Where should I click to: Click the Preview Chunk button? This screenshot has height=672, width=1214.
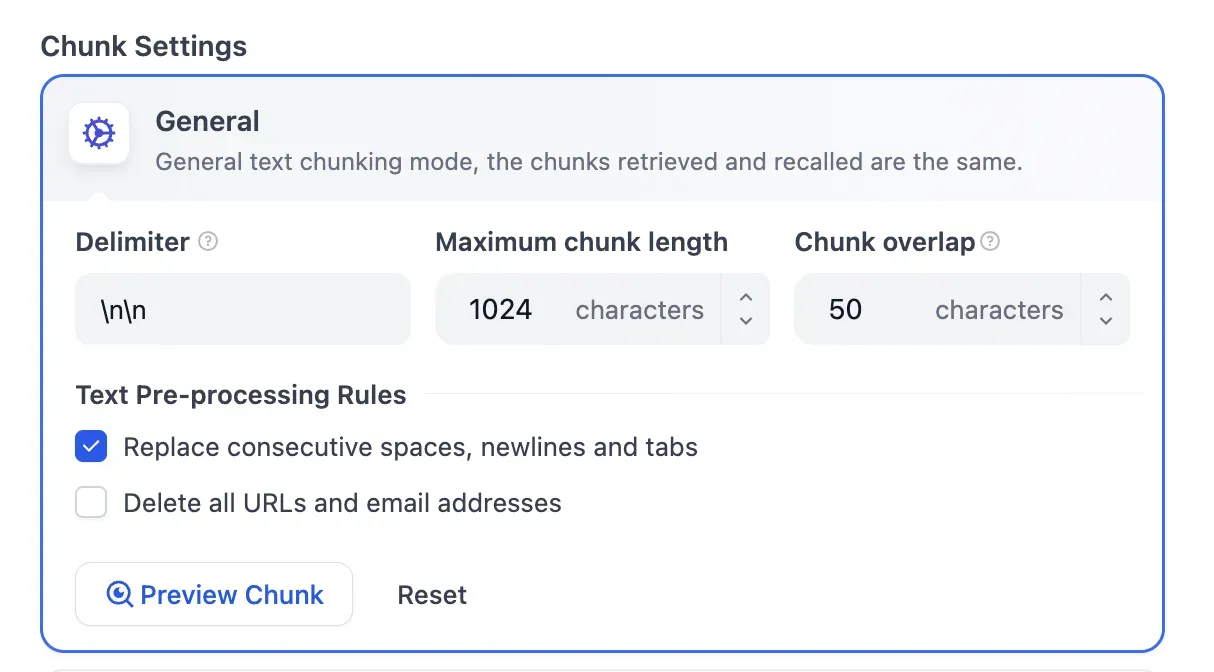(213, 594)
